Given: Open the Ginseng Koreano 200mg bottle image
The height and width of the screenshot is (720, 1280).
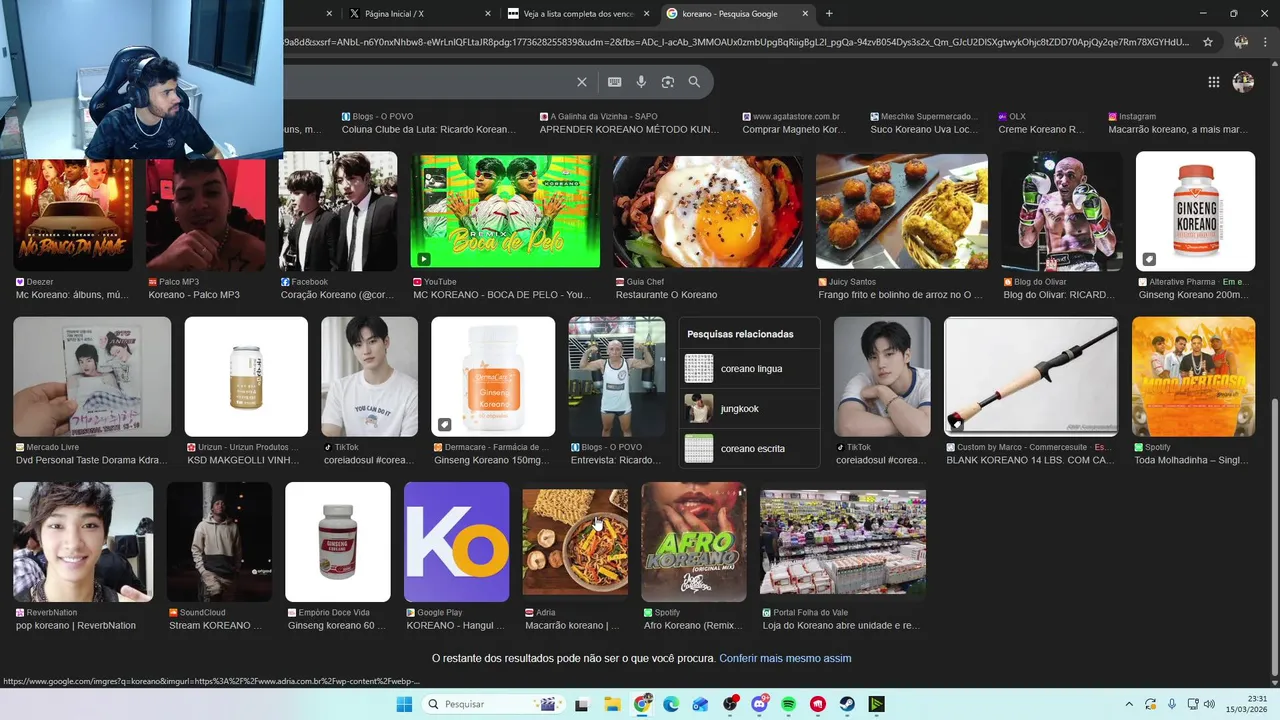Looking at the screenshot, I should coord(1195,211).
